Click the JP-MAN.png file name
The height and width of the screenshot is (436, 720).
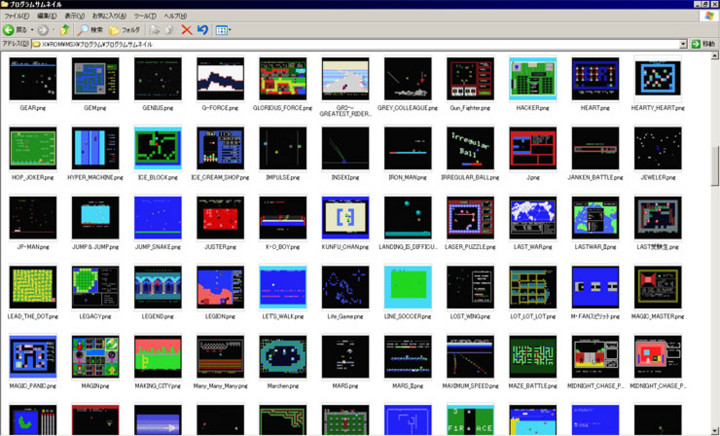[x=33, y=247]
